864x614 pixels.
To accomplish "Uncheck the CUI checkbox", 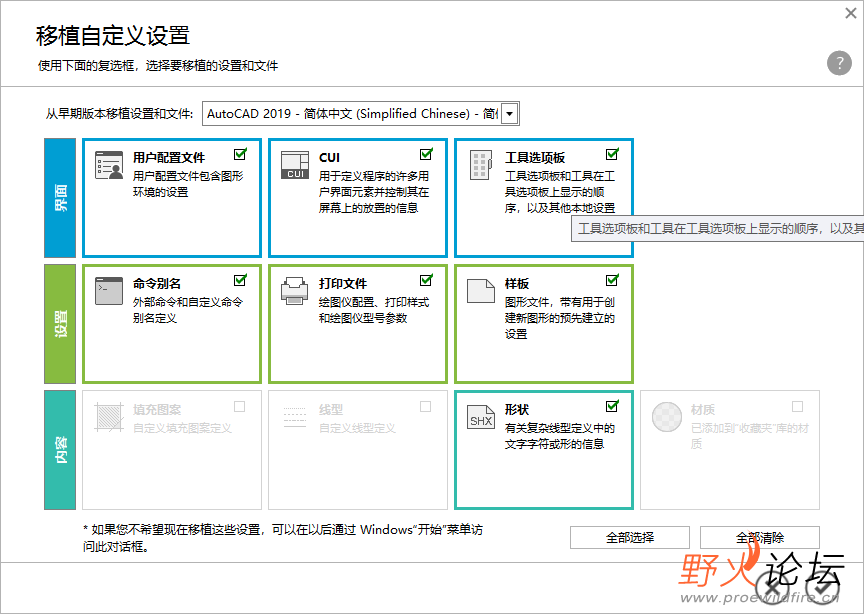I will coord(426,154).
